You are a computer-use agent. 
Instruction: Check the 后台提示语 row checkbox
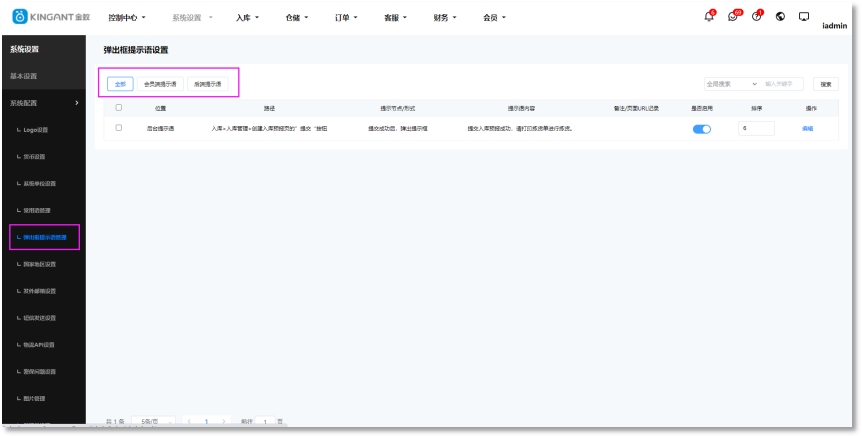click(x=119, y=128)
